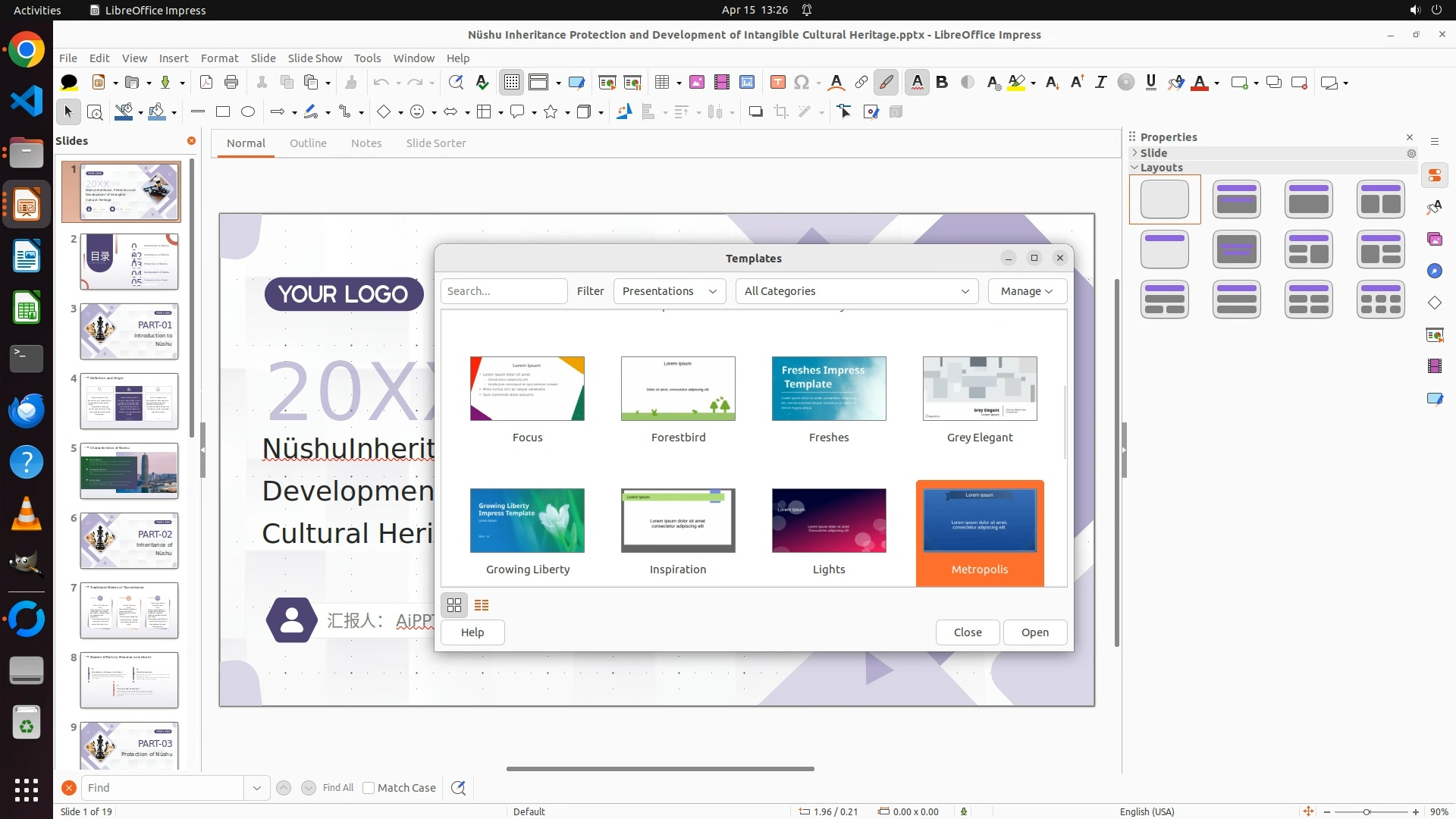Switch to thumbnail view in Templates
Viewport: 1456px width, 819px height.
pos(454,605)
